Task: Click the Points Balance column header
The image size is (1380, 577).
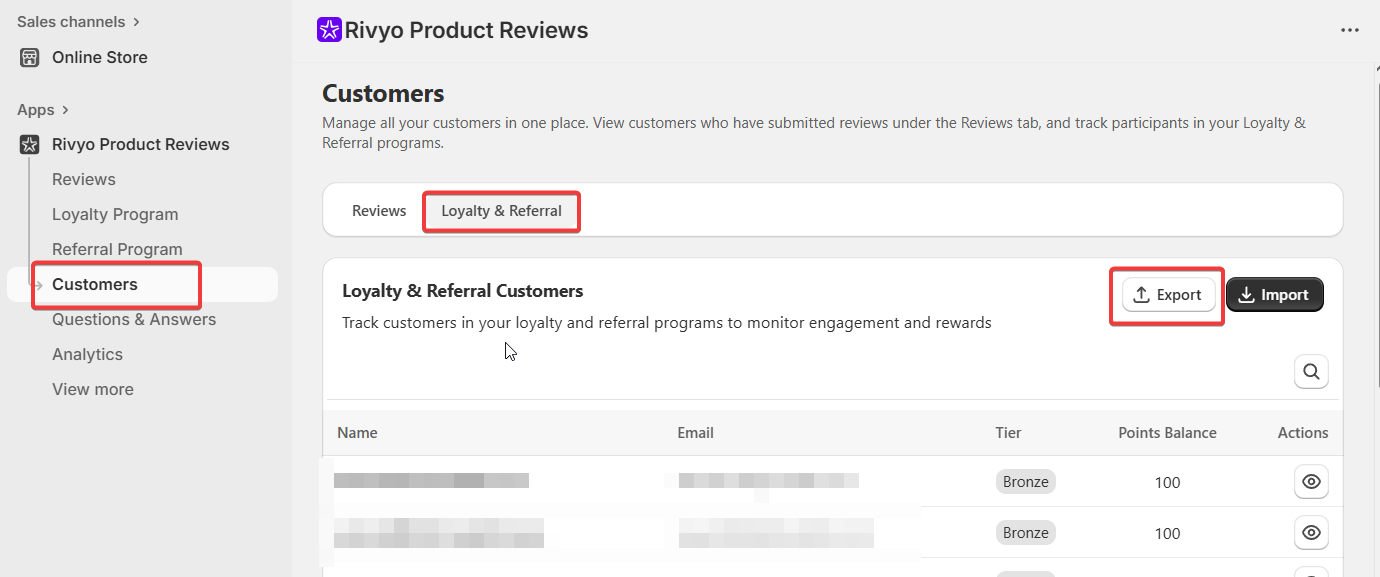Action: click(1167, 433)
